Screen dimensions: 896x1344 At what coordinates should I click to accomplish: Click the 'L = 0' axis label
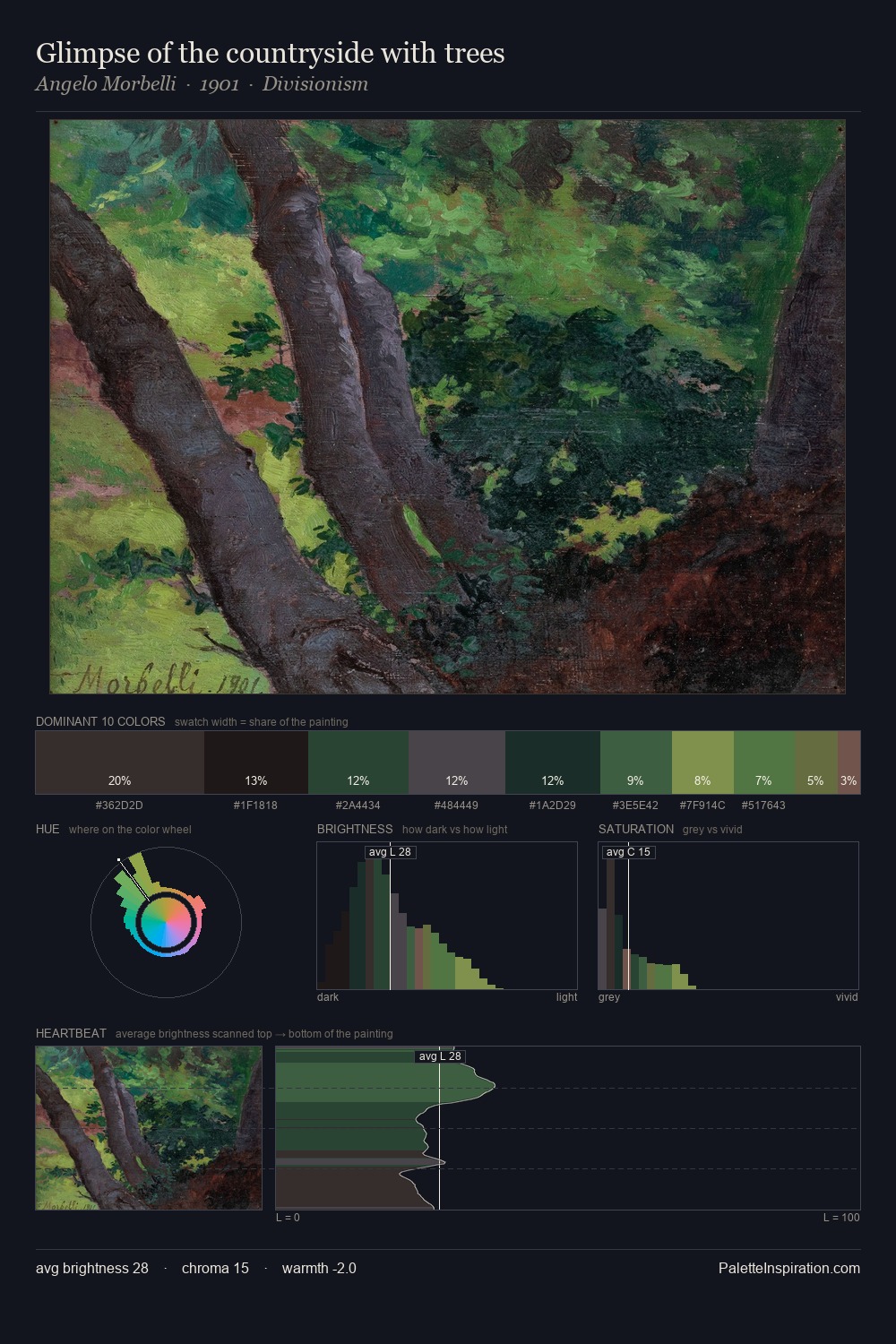[288, 1218]
